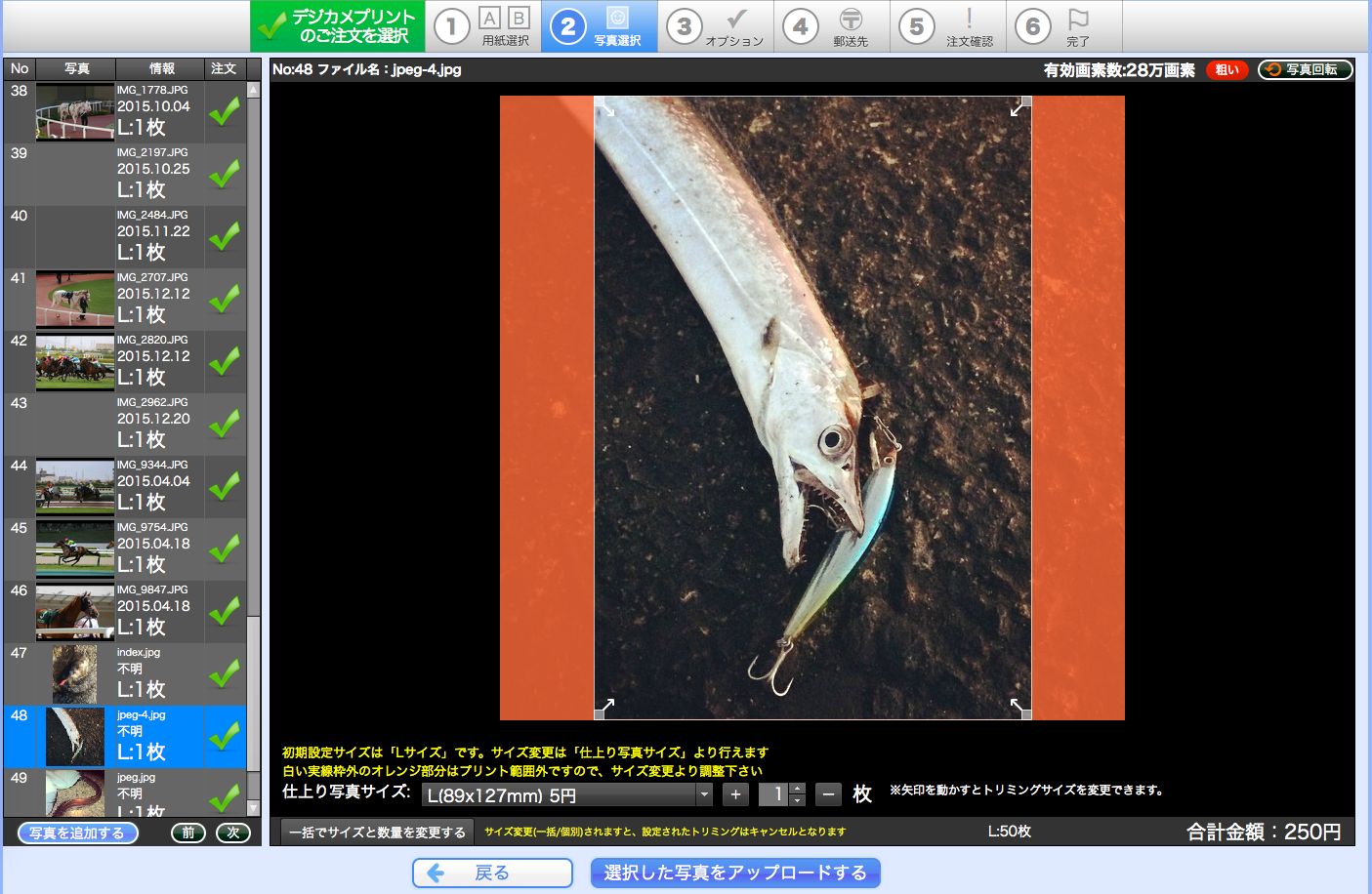Screen dimensions: 1372x894
Task: Toggle the green order checkmark for photo 38
Action: [225, 112]
